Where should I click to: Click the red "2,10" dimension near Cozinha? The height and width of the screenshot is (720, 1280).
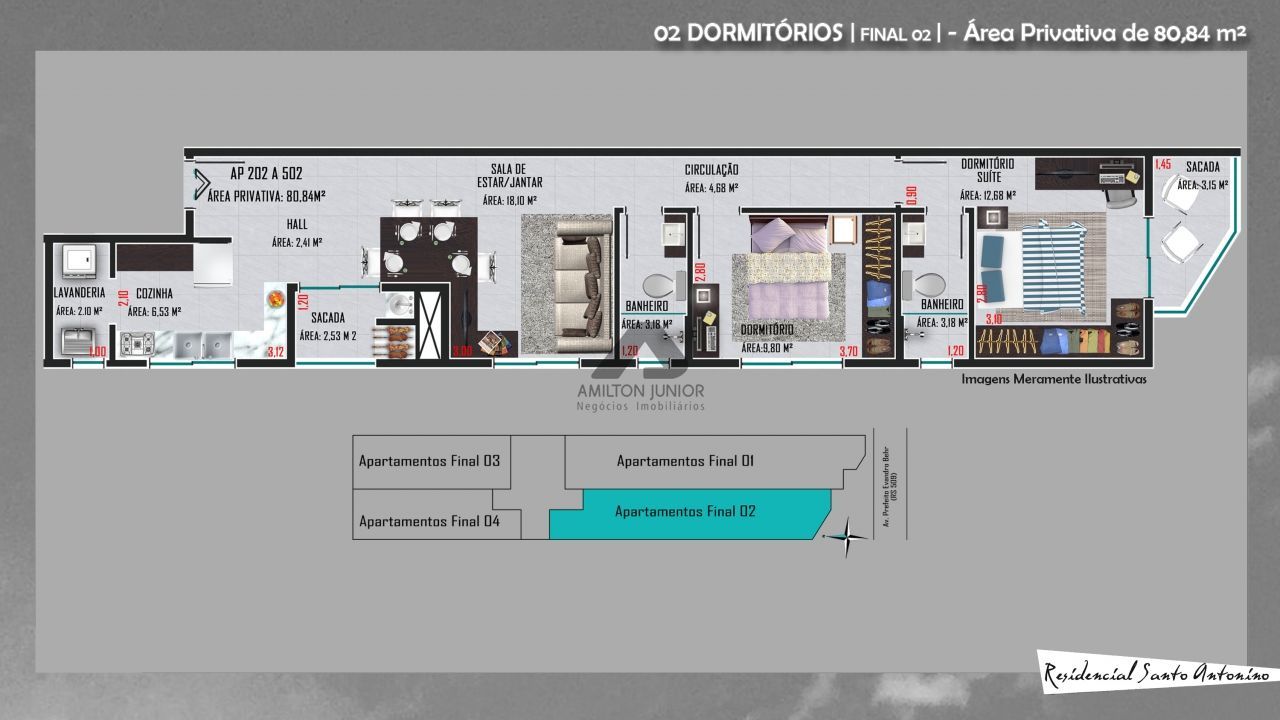click(x=123, y=297)
